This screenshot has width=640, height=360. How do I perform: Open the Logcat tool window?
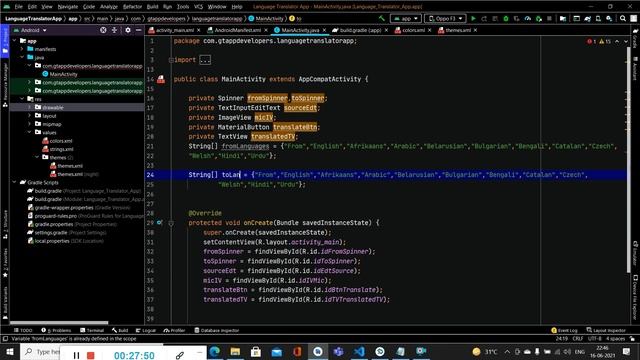[146, 330]
